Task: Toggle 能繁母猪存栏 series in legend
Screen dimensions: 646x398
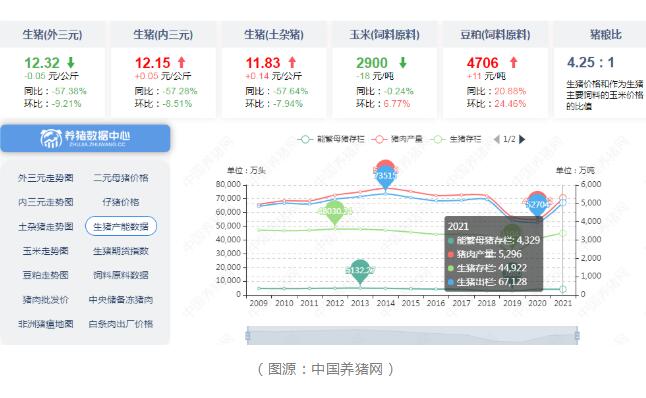Action: (331, 139)
